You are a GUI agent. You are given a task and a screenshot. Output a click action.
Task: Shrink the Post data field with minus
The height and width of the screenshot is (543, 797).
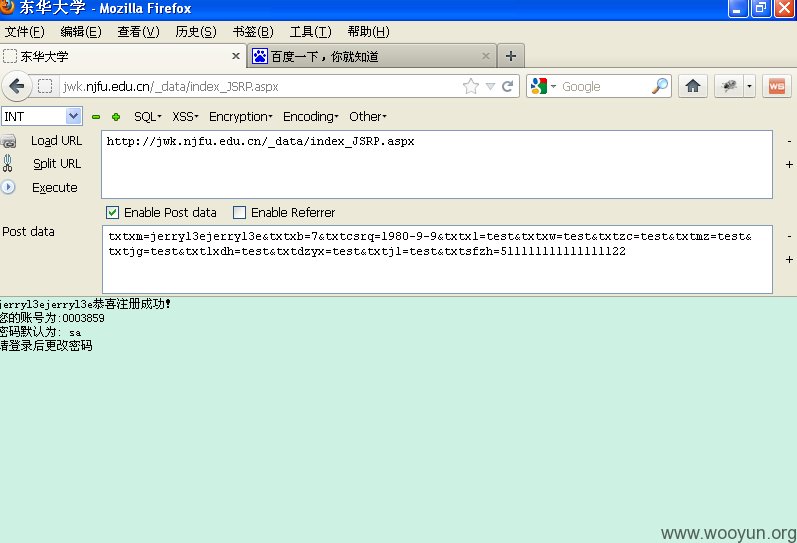tap(789, 236)
